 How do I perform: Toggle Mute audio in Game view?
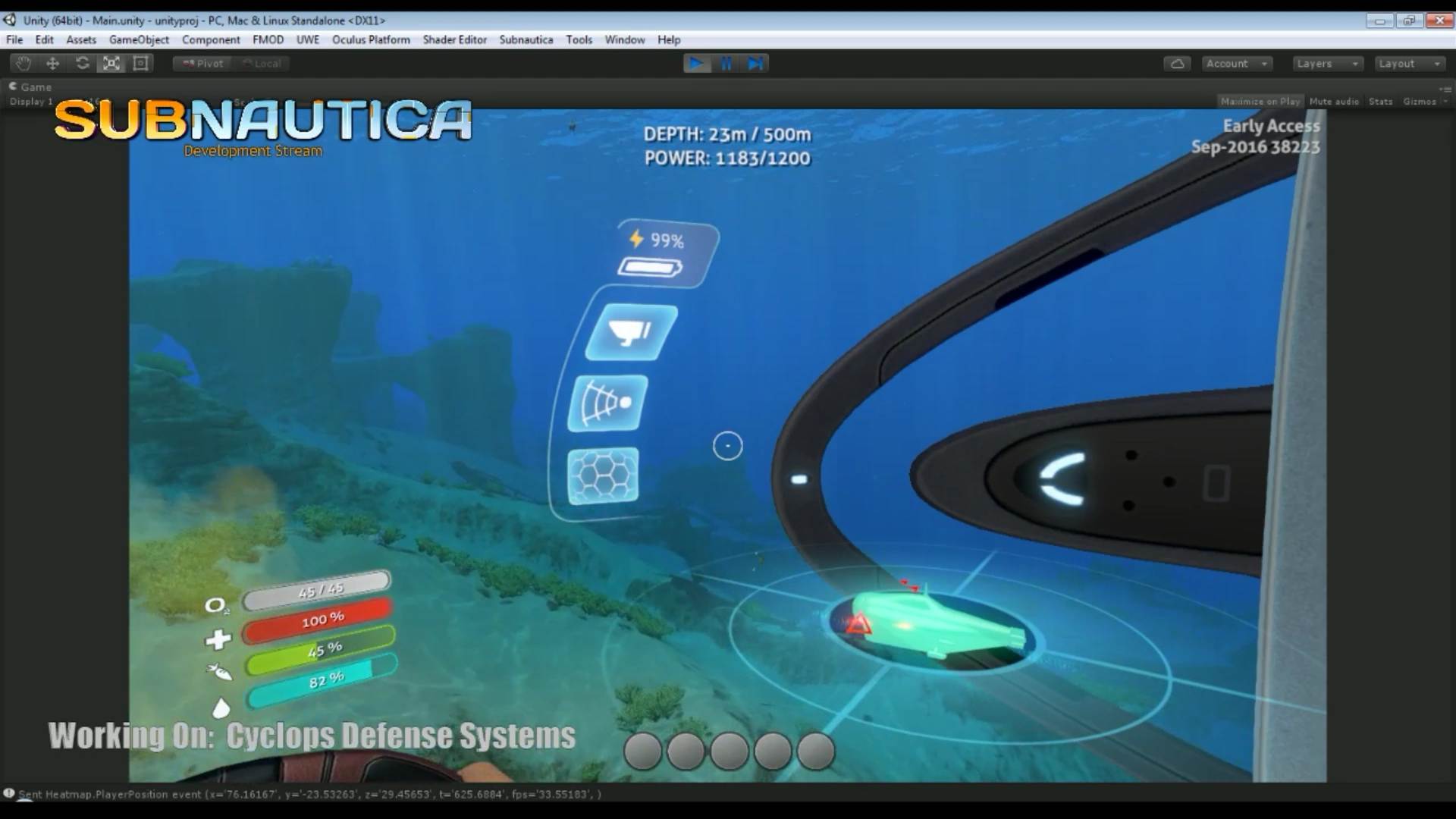click(1333, 102)
